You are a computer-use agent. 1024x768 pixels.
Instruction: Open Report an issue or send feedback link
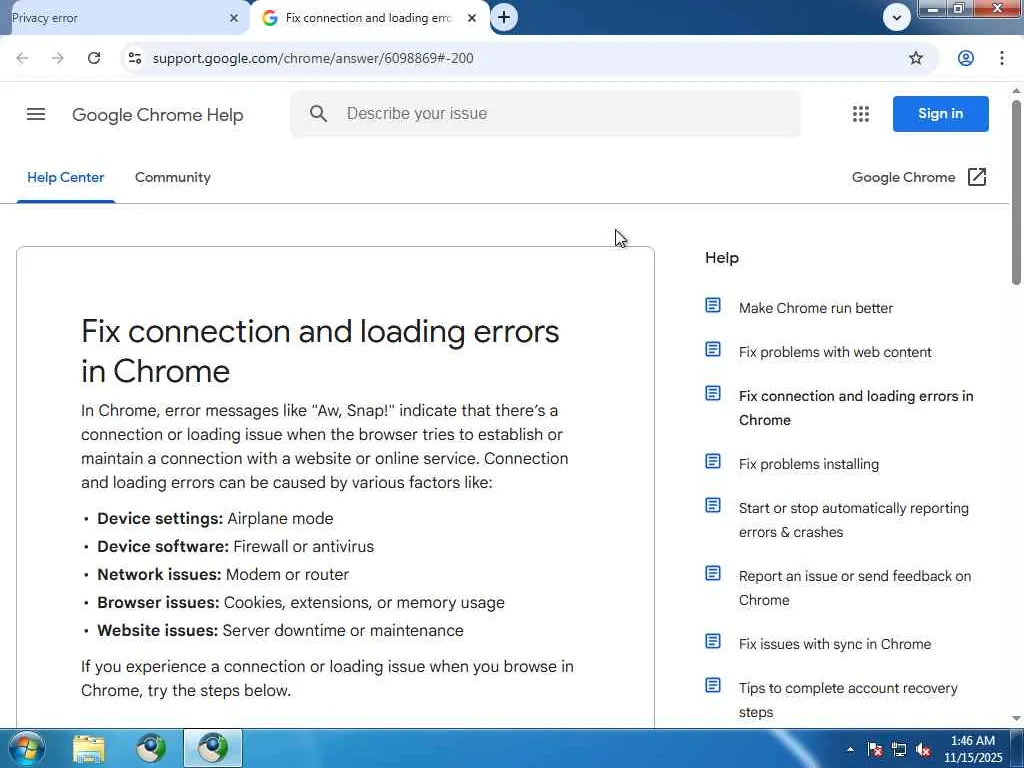855,588
